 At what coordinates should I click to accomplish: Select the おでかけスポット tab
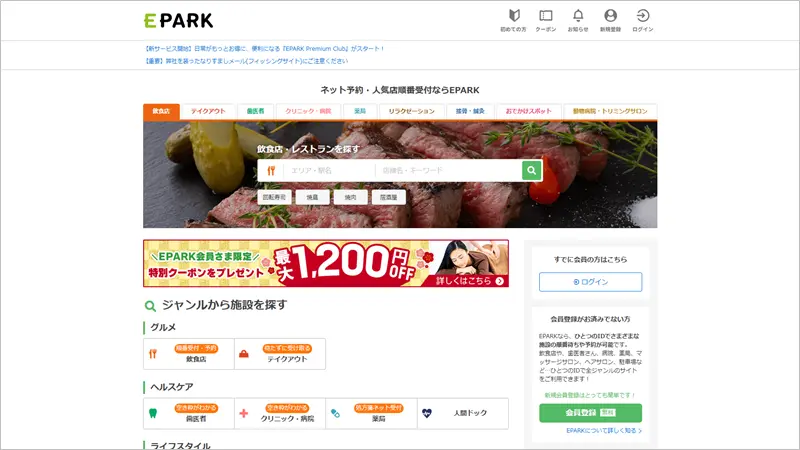click(x=529, y=111)
